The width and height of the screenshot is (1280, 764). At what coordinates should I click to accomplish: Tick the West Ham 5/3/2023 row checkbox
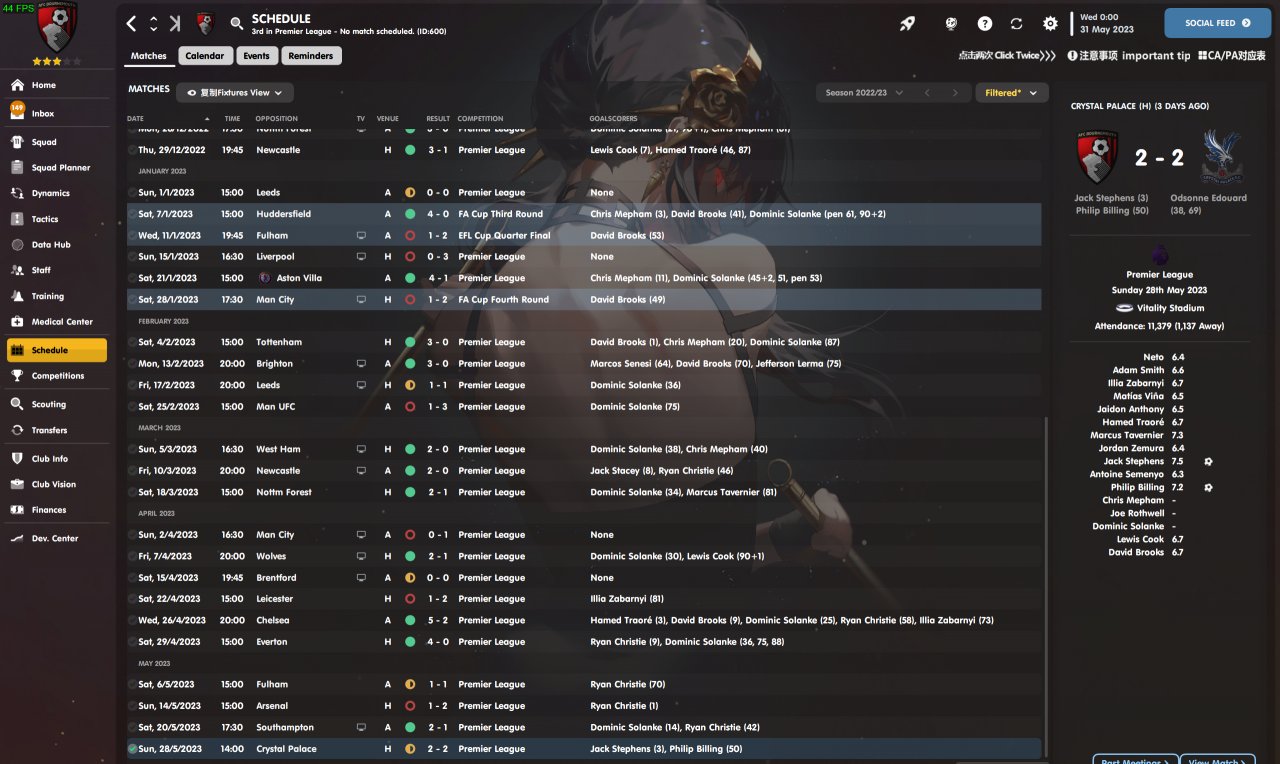point(133,449)
